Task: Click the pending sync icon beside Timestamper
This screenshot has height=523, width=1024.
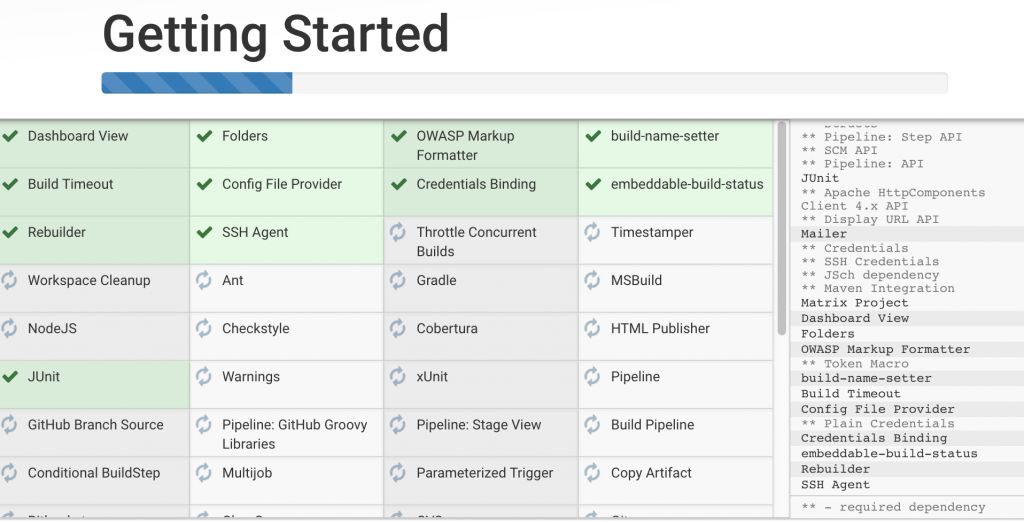Action: click(x=592, y=232)
